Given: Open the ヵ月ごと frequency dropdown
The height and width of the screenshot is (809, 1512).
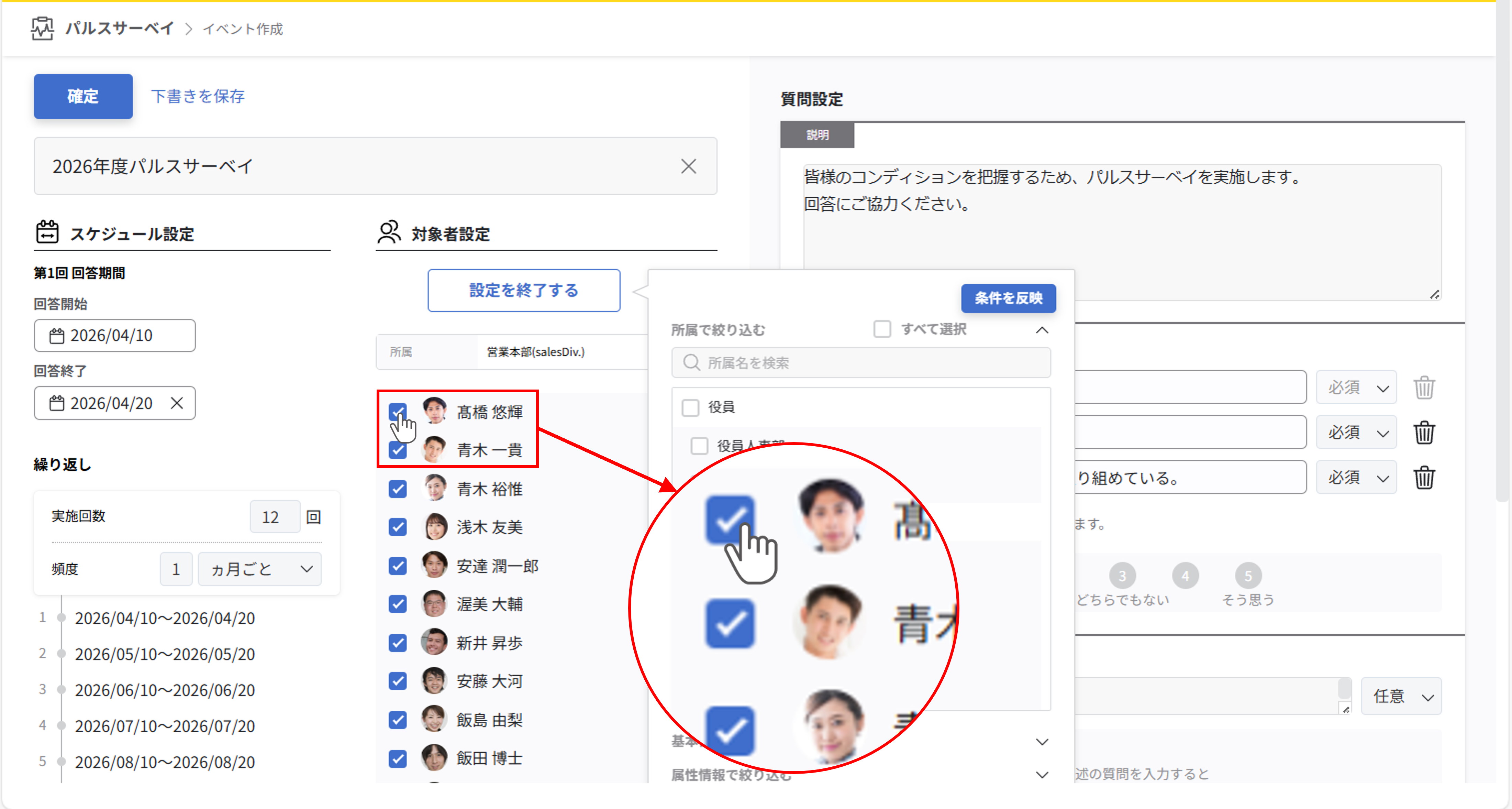Looking at the screenshot, I should 259,569.
